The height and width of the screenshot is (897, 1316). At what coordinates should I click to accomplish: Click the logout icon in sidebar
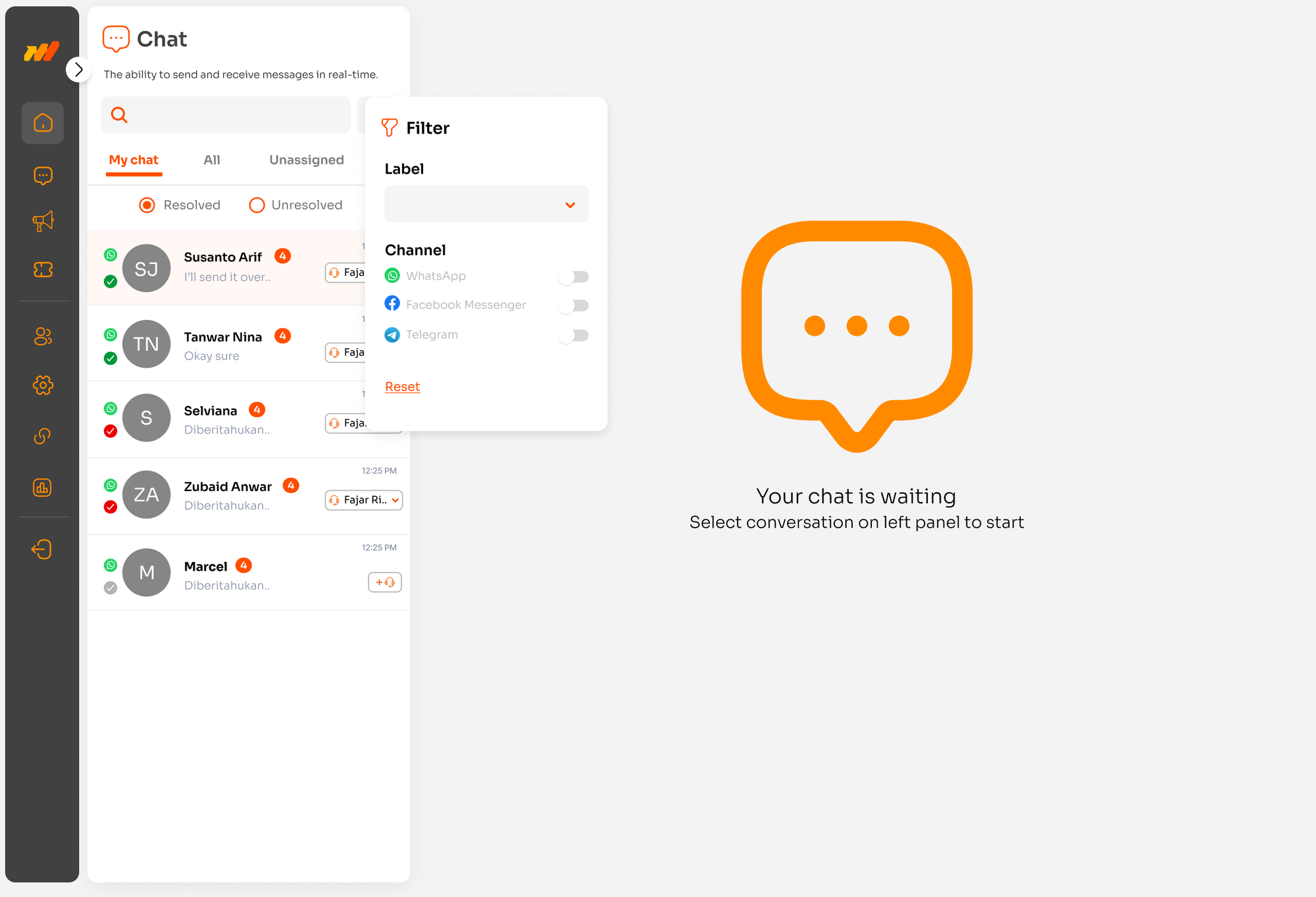tap(42, 549)
